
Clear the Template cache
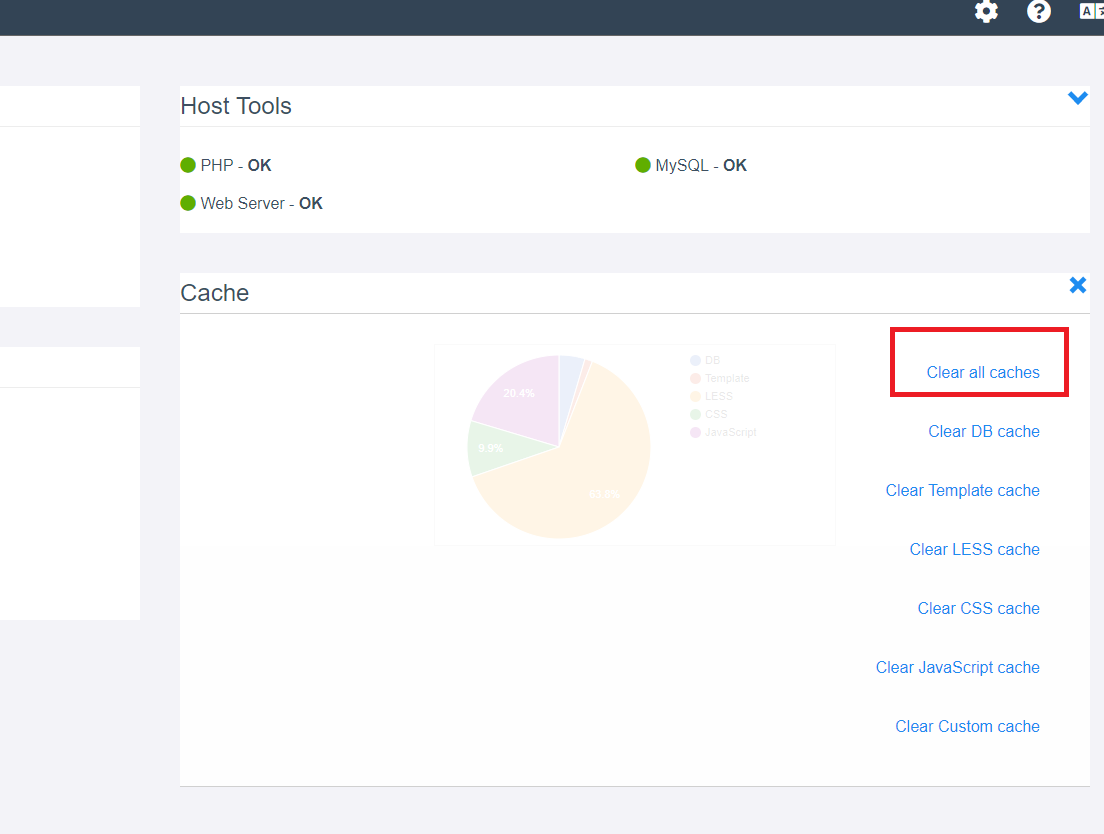(x=962, y=490)
